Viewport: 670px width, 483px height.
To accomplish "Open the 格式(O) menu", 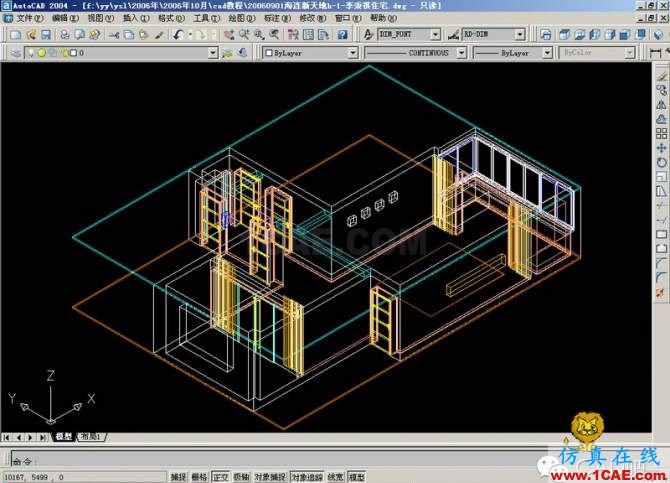I will [171, 18].
